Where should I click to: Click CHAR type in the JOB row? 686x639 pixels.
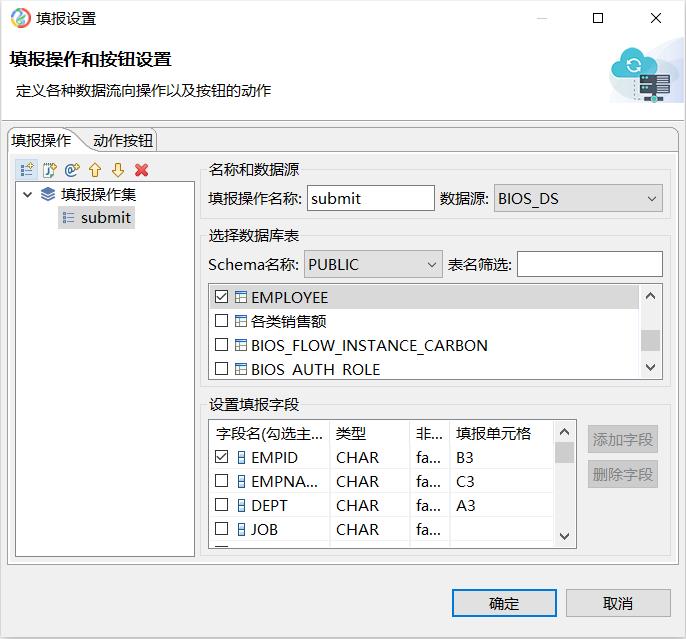click(x=357, y=530)
